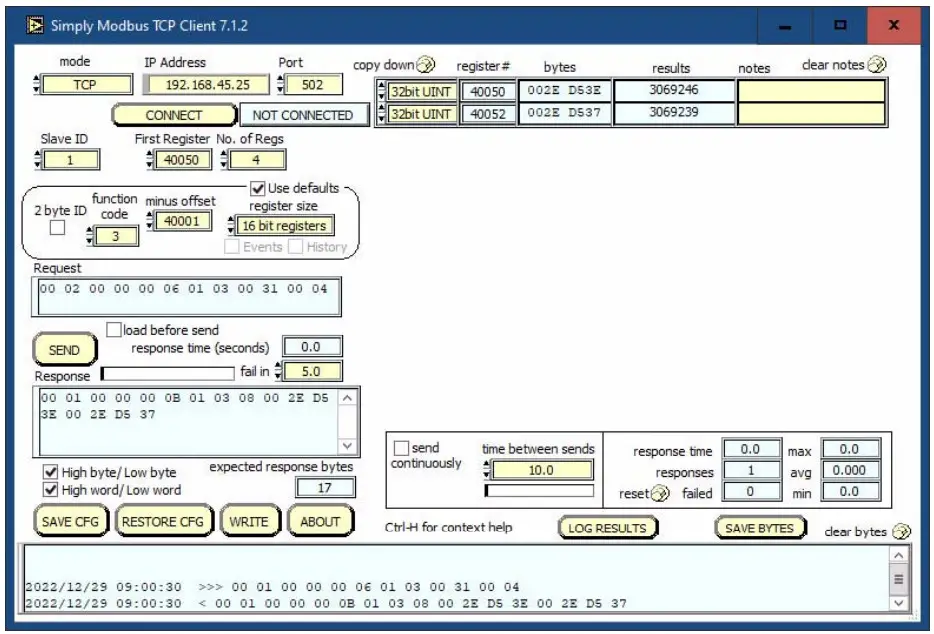The image size is (934, 634).
Task: Click the up arrow to increment Slave ID
Action: click(35, 150)
